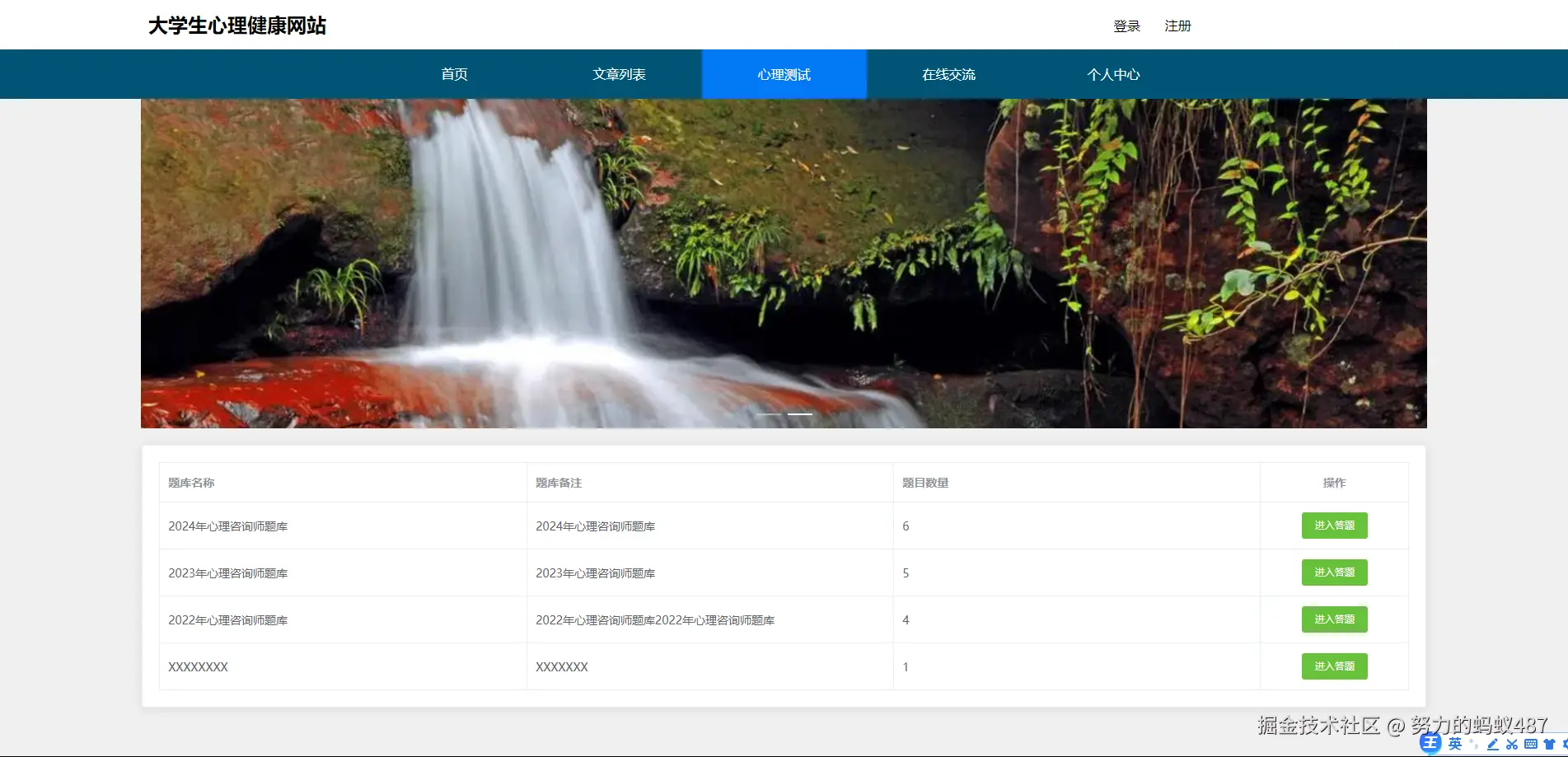Toggle the 英 English input mode
Image resolution: width=1568 pixels, height=757 pixels.
[1455, 744]
